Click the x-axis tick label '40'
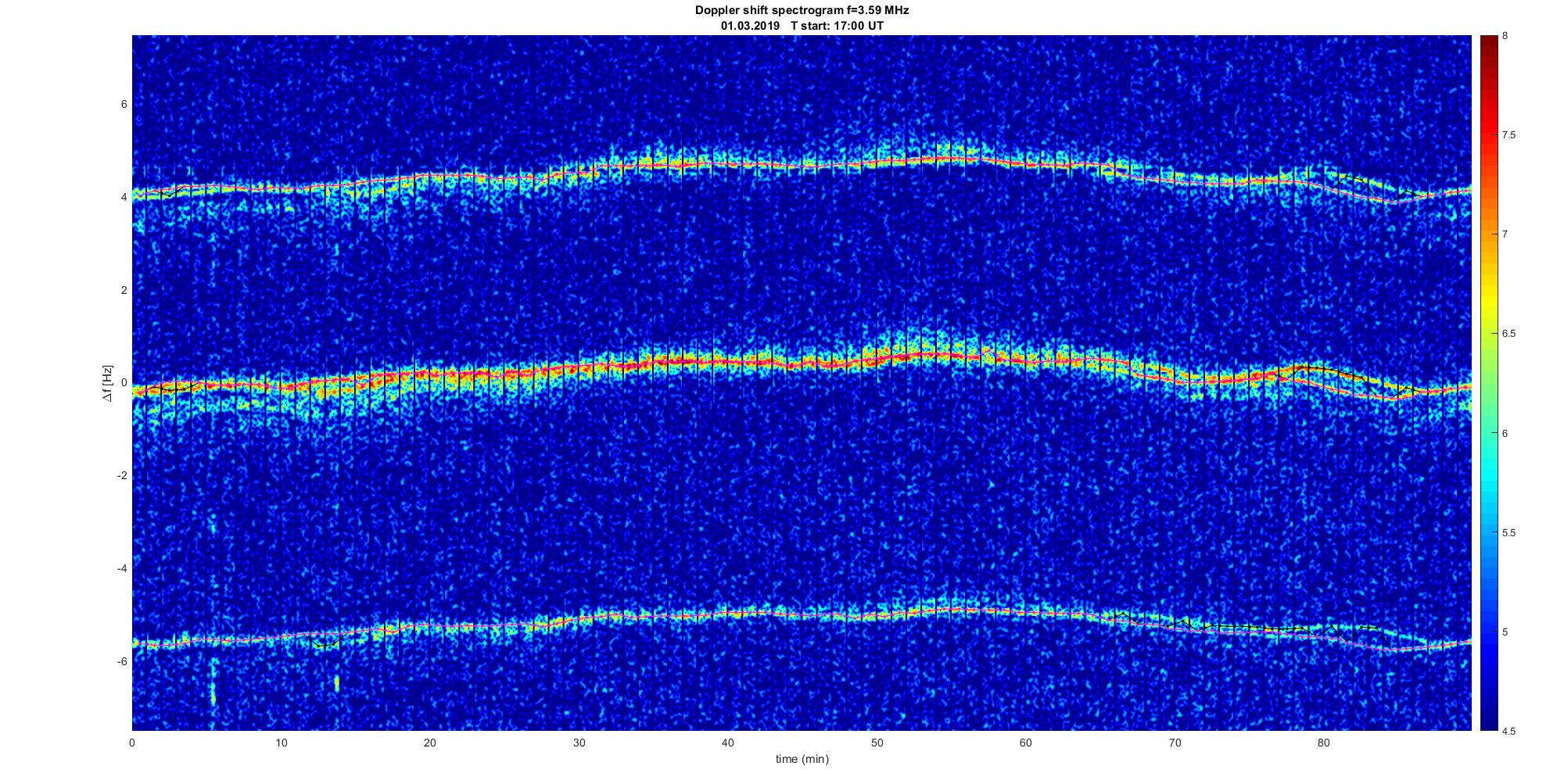Image resolution: width=1564 pixels, height=784 pixels. 728,743
